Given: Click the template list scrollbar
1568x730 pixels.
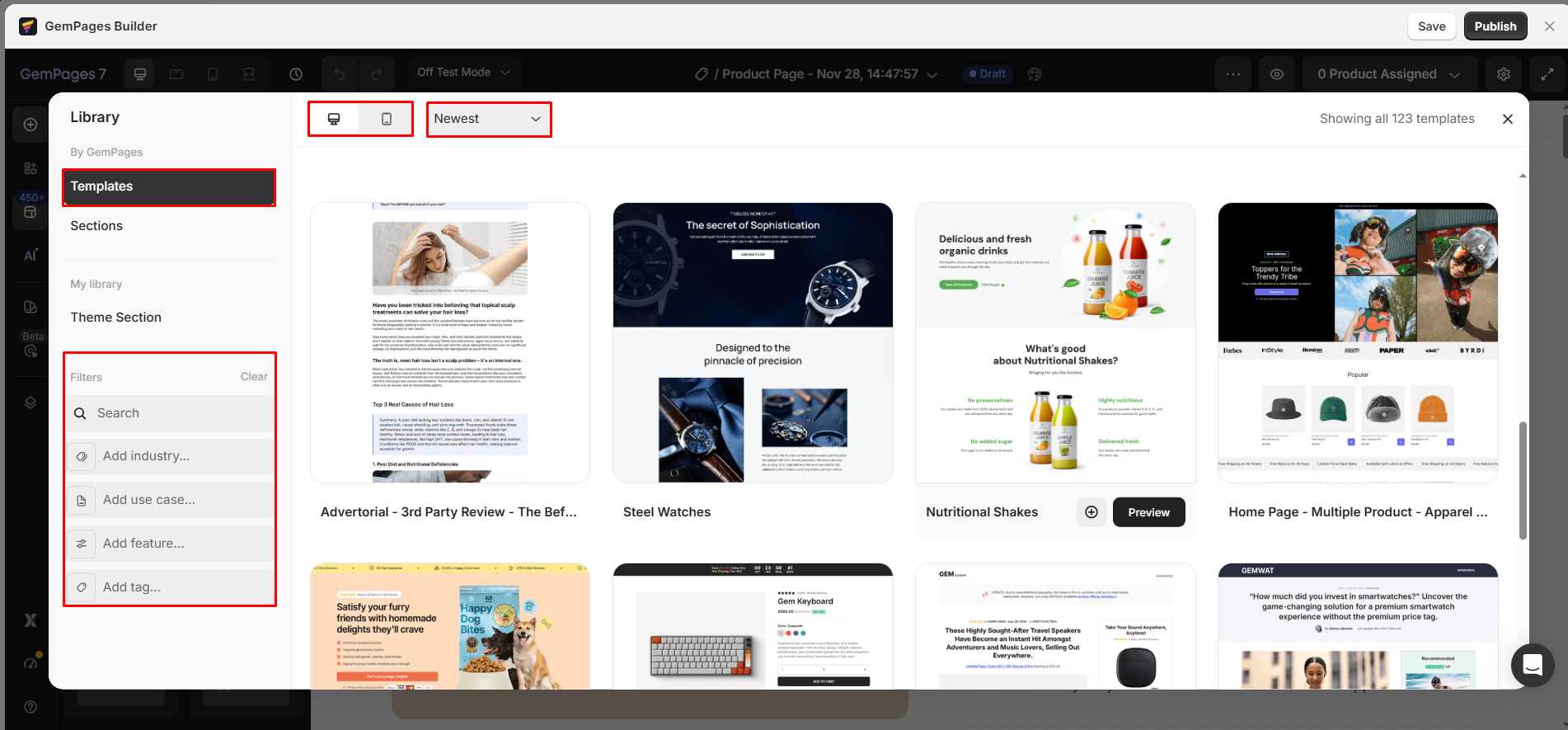Looking at the screenshot, I should (x=1523, y=481).
